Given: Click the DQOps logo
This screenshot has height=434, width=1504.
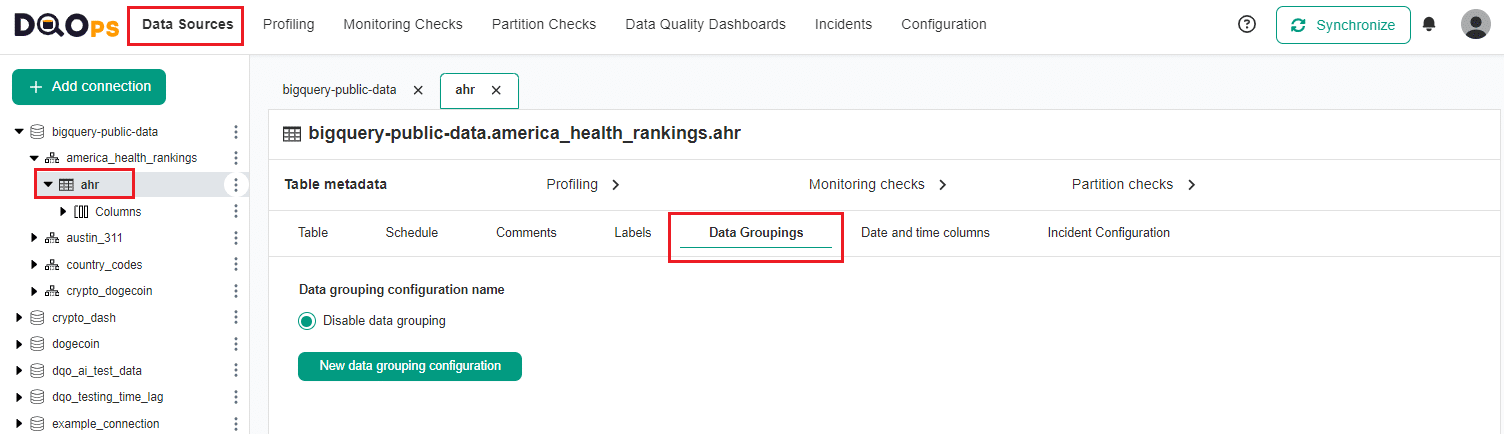Looking at the screenshot, I should coord(68,26).
